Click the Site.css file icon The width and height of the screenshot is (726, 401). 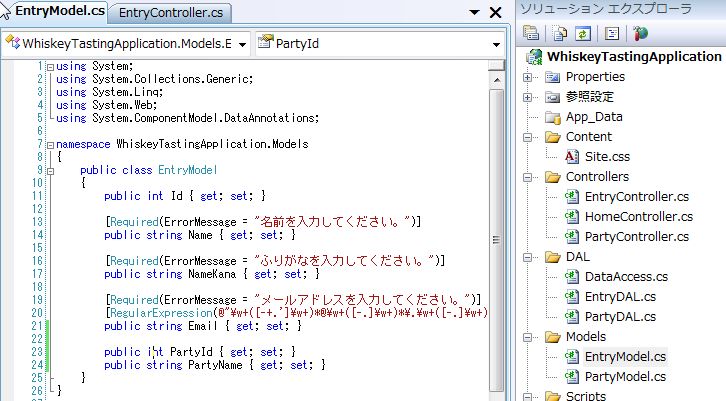click(x=572, y=157)
